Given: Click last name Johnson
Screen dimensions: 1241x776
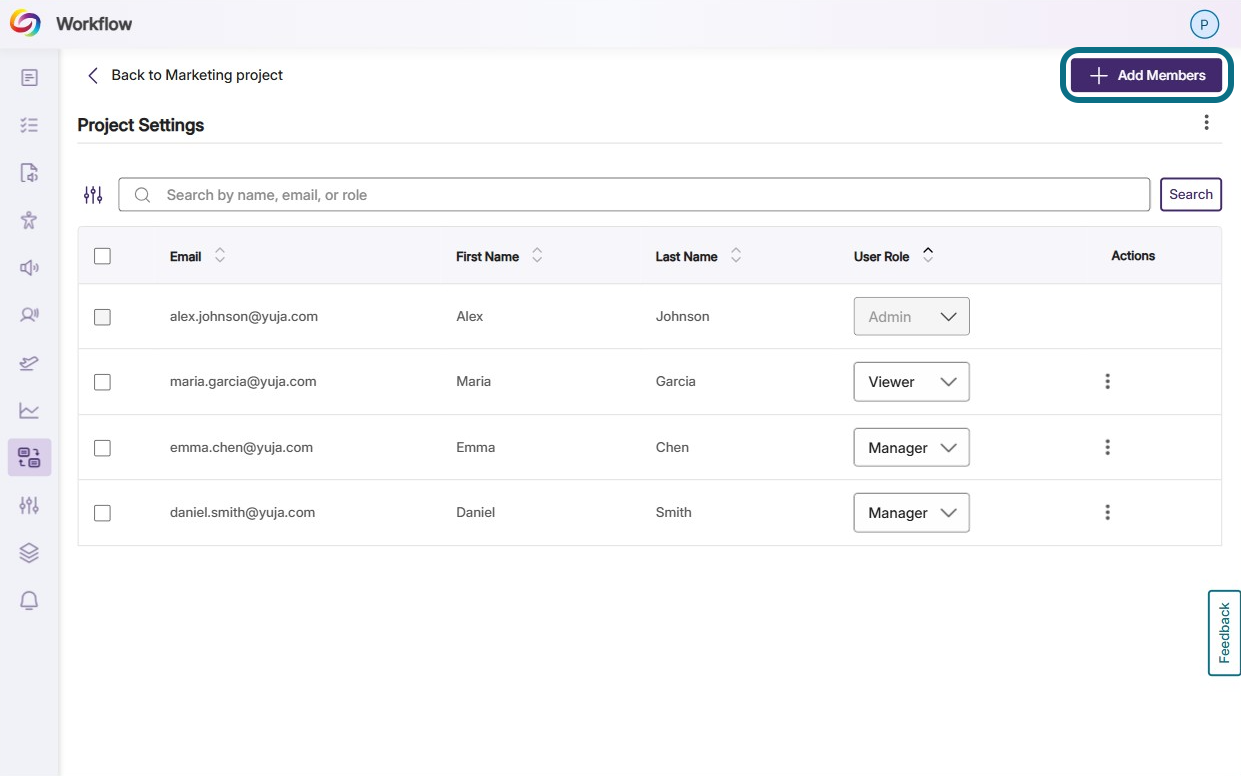Looking at the screenshot, I should (x=682, y=316).
